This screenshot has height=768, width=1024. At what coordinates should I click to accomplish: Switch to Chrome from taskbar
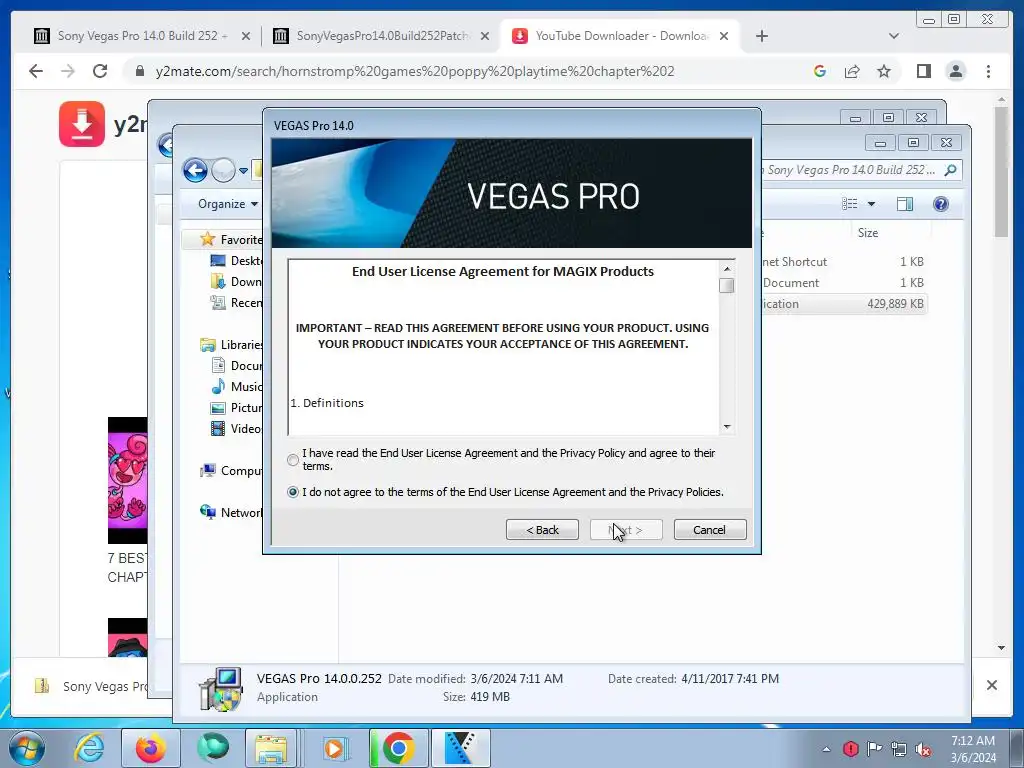[398, 748]
